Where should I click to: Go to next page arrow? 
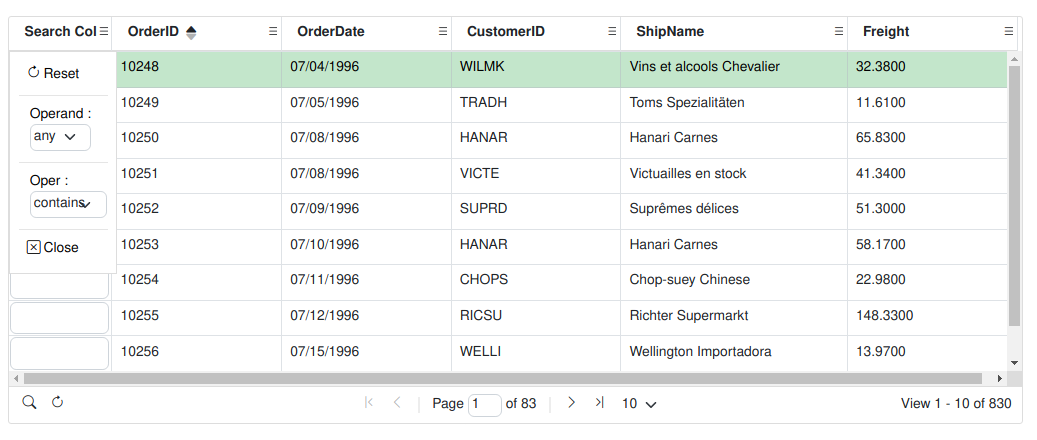[571, 403]
